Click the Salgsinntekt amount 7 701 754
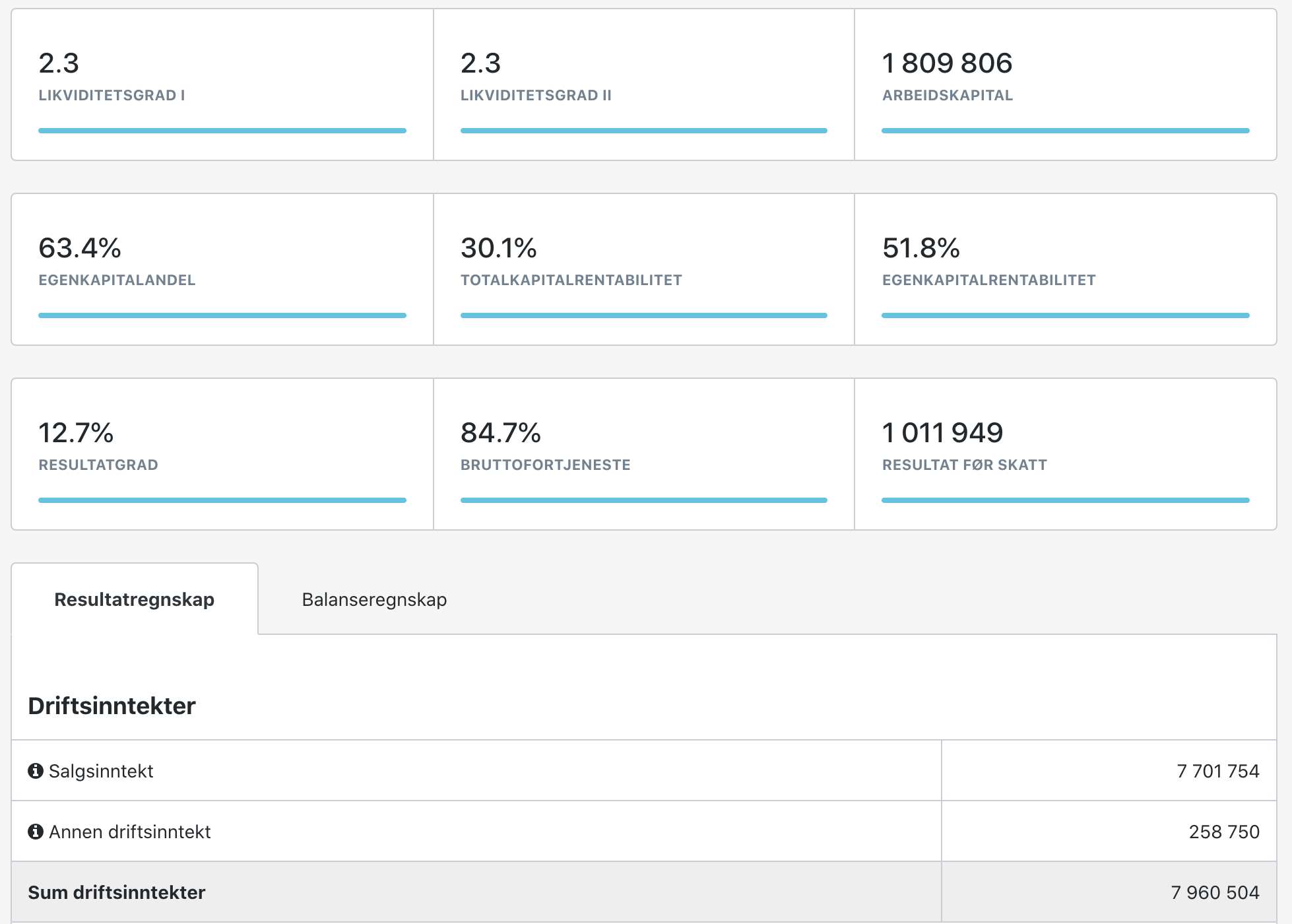Screen dimensions: 1292x924 1217,771
